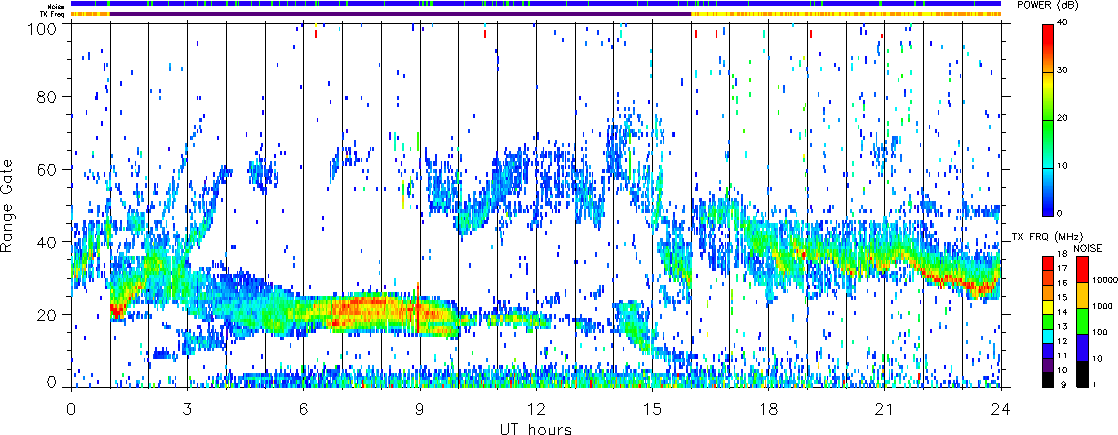Click the x-axis tick label 6
Screen dimensions: 1118x435
304,409
